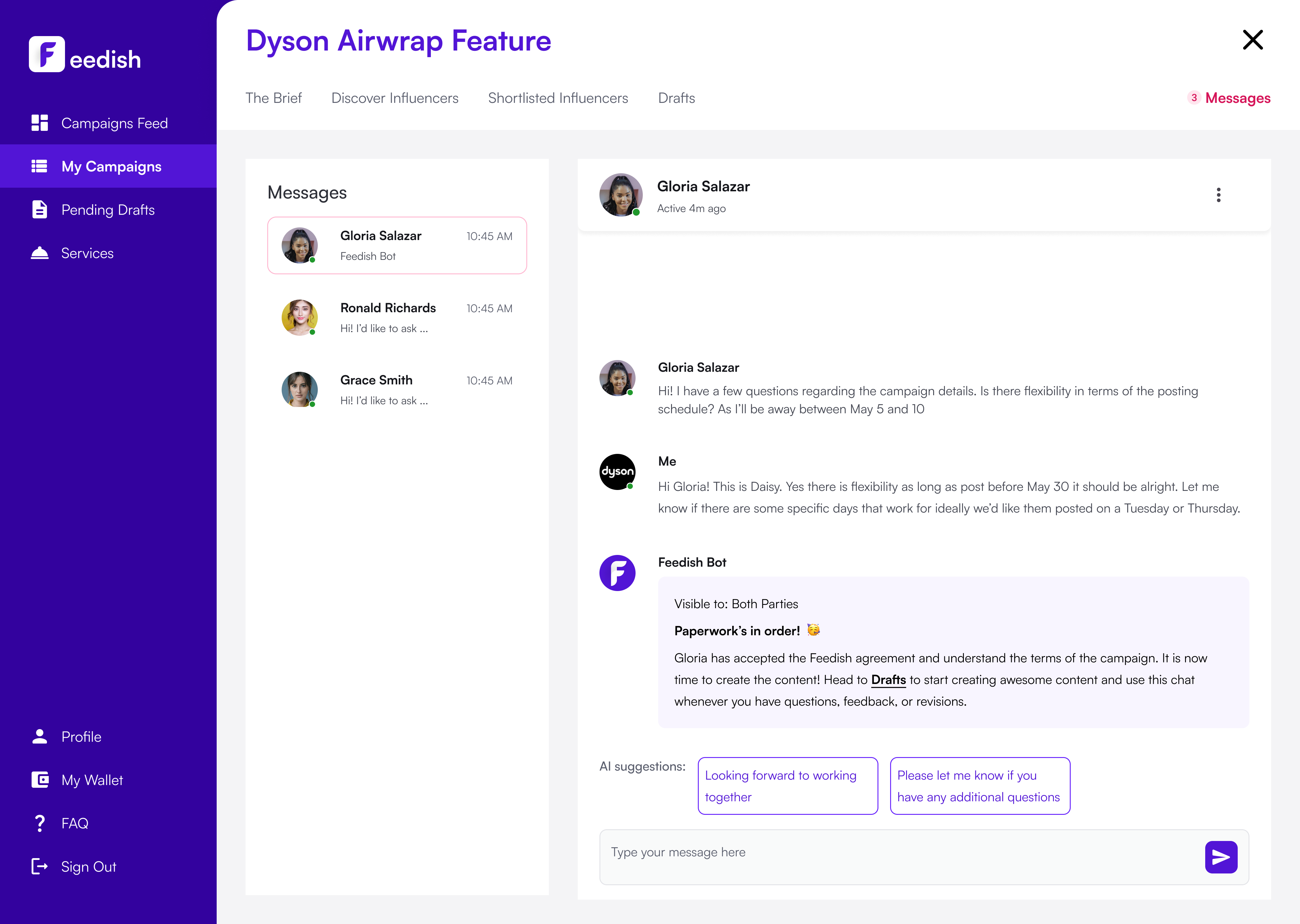This screenshot has width=1300, height=924.
Task: Open Profile from sidebar
Action: tap(108, 736)
